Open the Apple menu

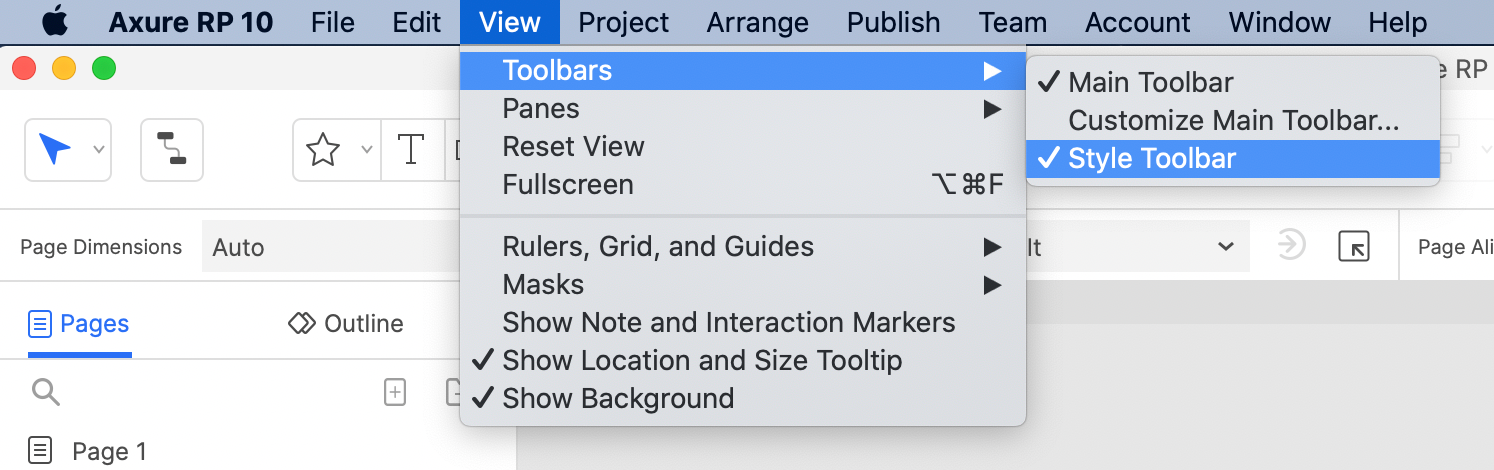pyautogui.click(x=56, y=22)
